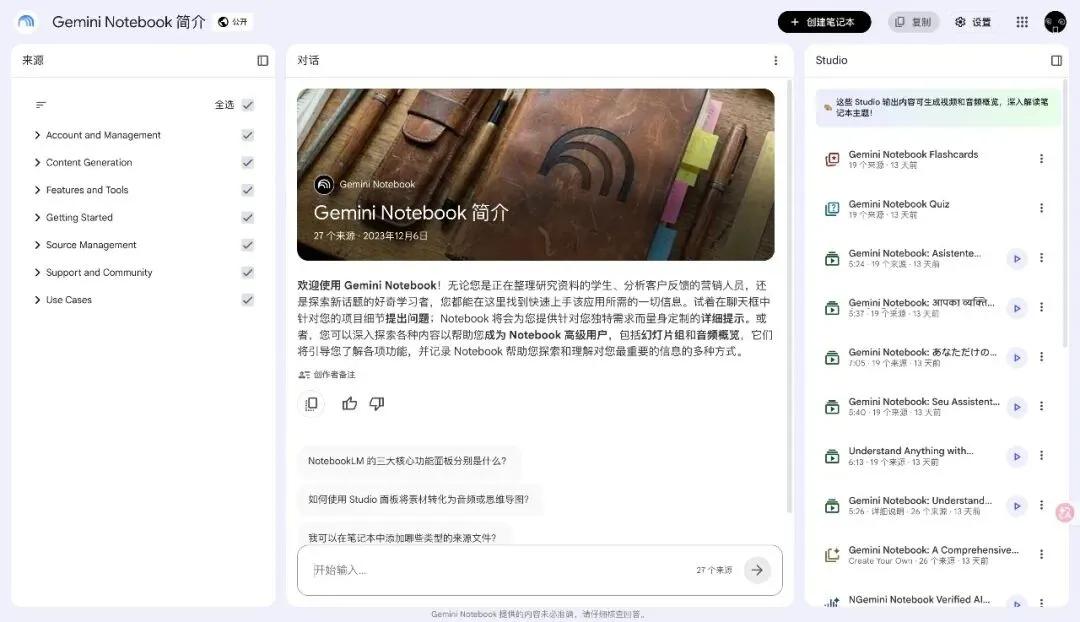Open more options for Hindi audio item

tap(1041, 307)
